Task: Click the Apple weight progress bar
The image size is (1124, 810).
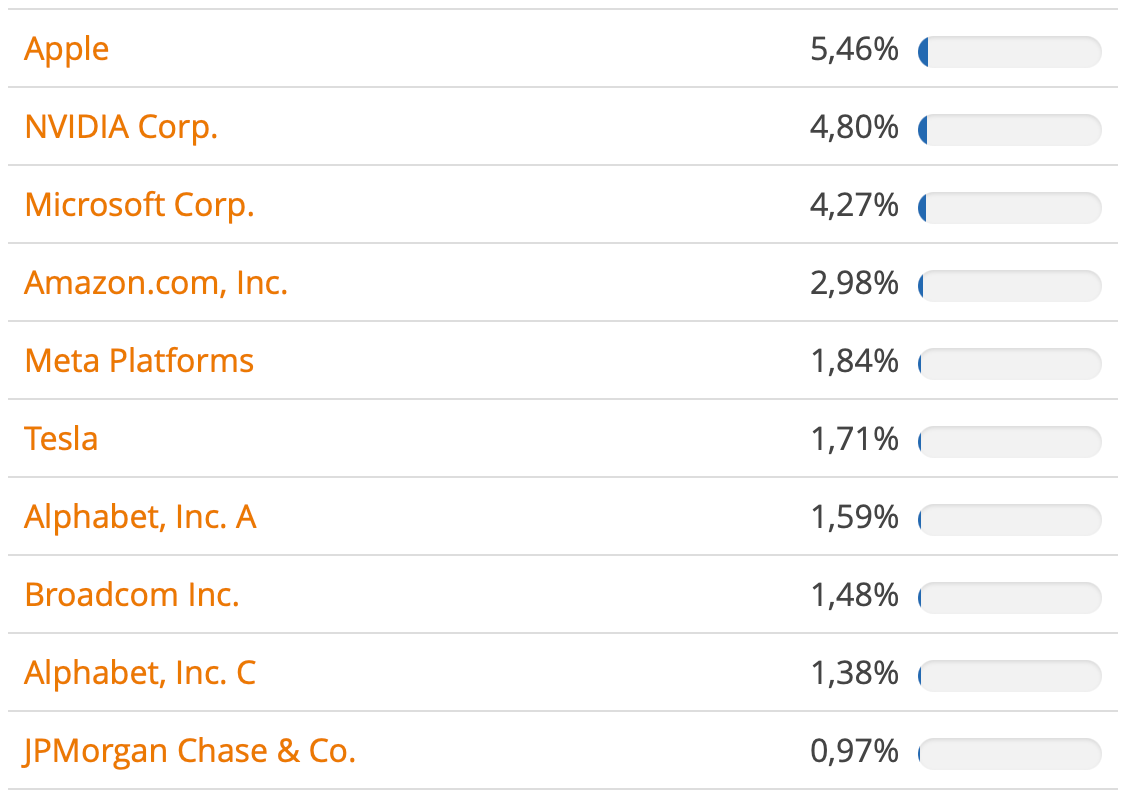Action: (x=1009, y=51)
